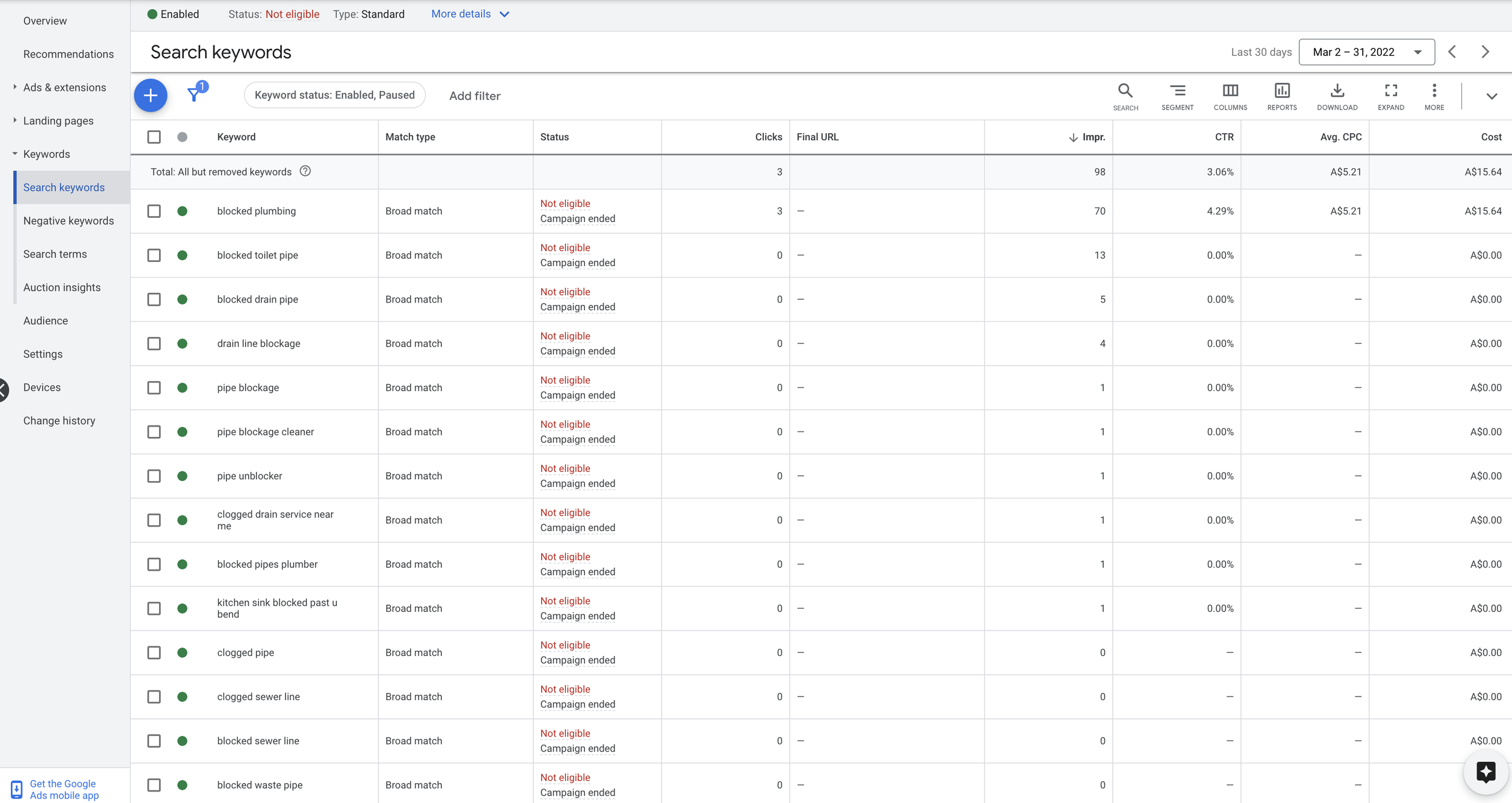Expand the Ads & extensions sidebar section
The height and width of the screenshot is (803, 1512).
64,88
